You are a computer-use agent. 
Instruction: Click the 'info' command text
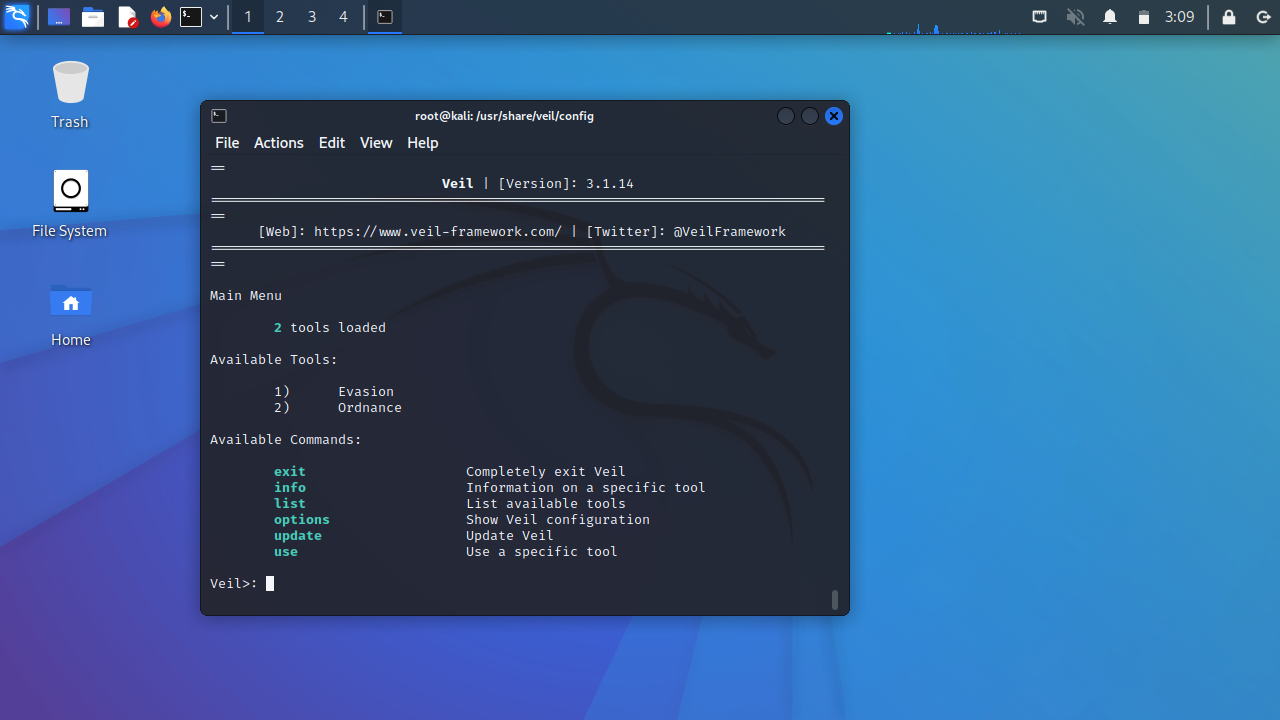(290, 488)
